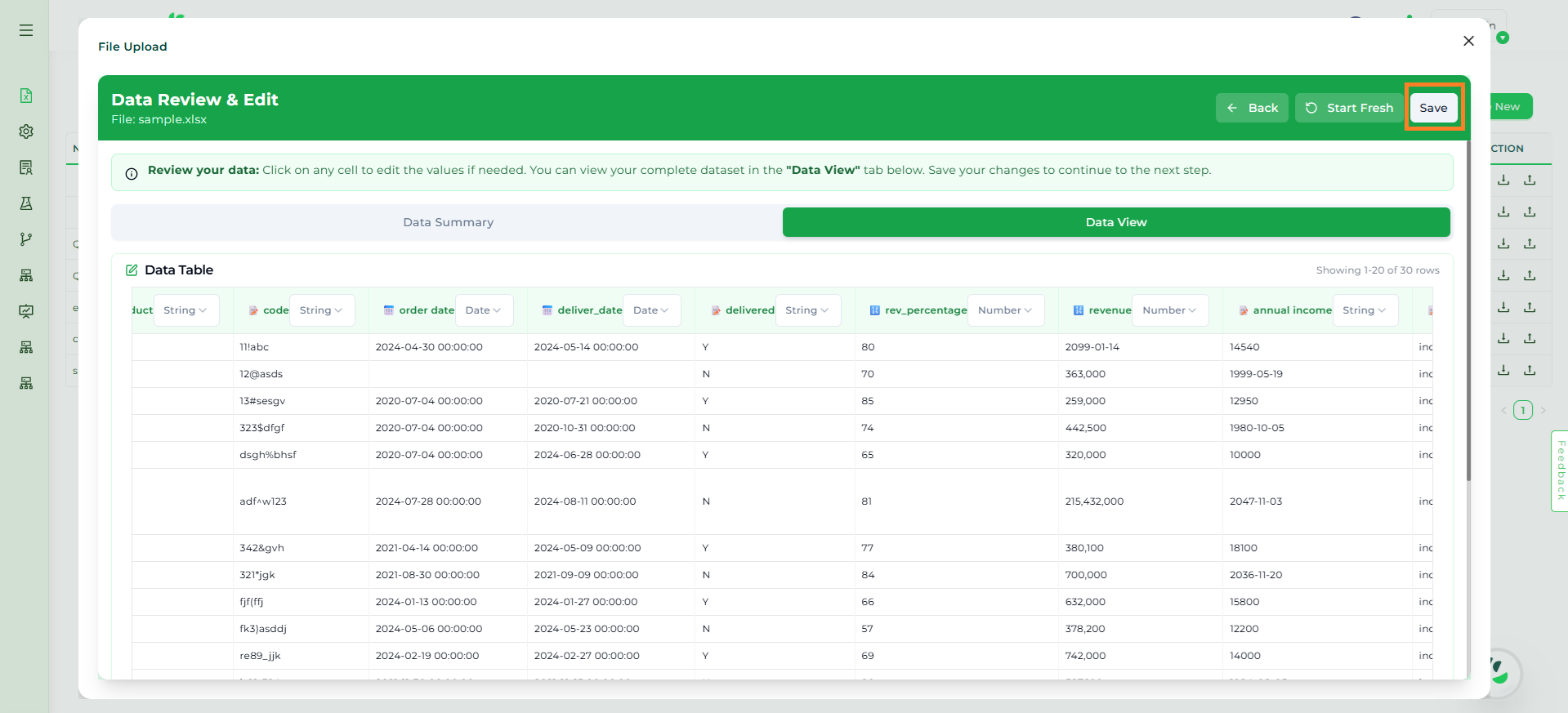Expand the code column String type dropdown
The image size is (1568, 713).
coord(321,310)
